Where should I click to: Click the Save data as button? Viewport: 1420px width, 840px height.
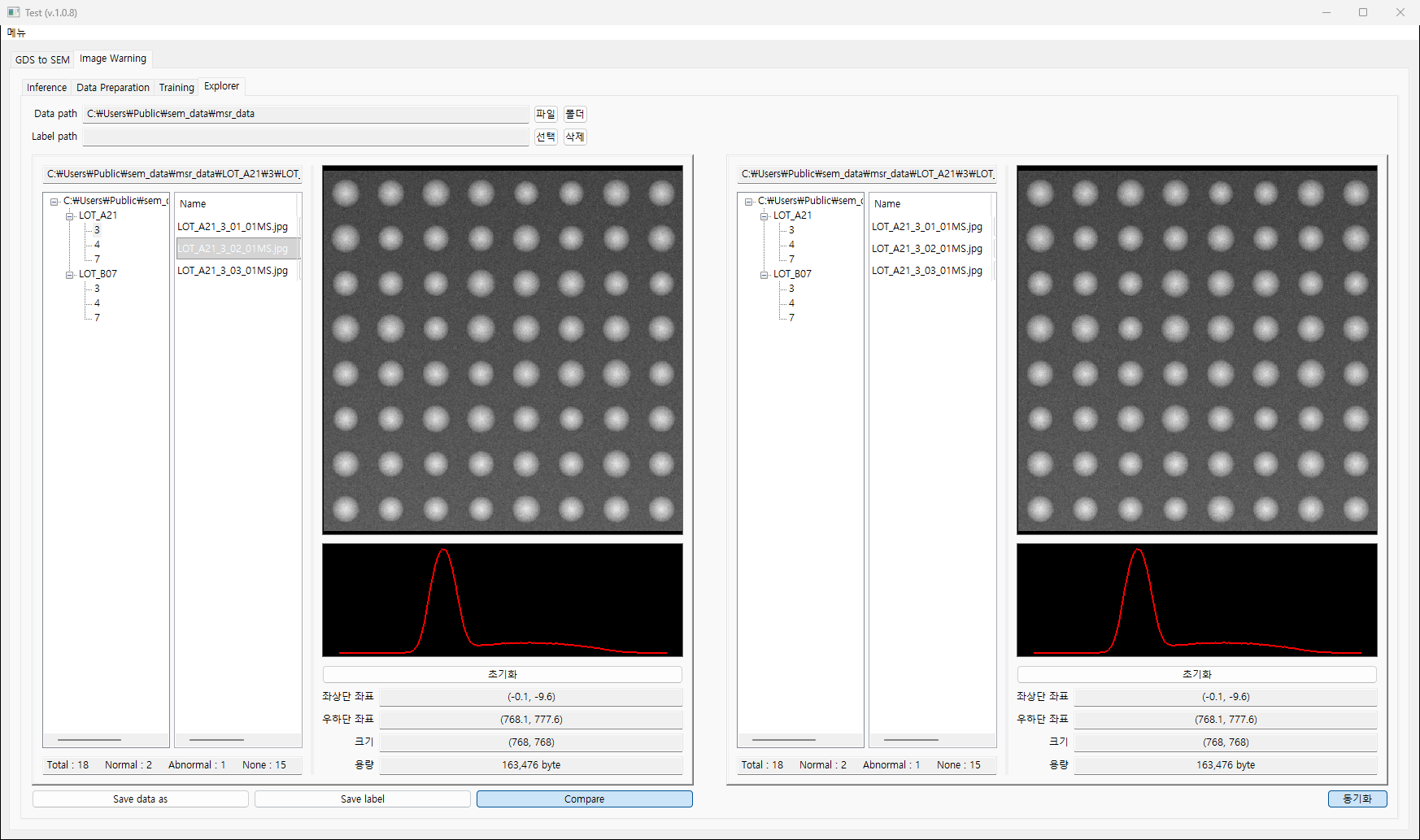[140, 799]
